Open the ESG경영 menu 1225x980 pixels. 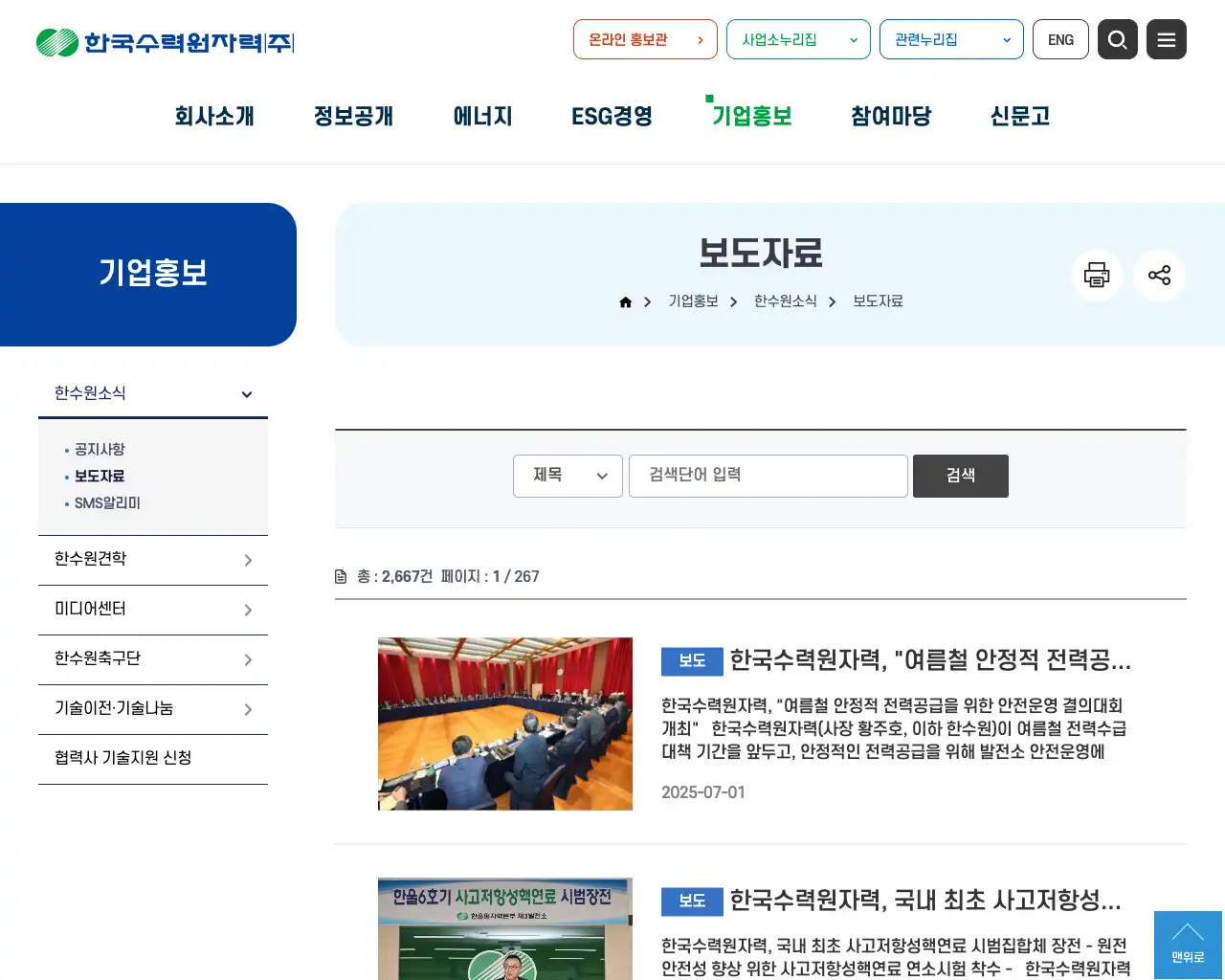[612, 117]
